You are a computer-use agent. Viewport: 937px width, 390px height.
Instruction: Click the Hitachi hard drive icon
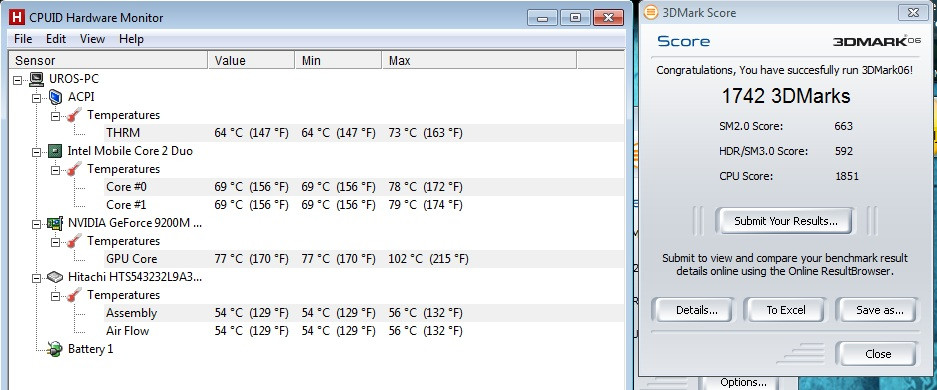point(56,277)
